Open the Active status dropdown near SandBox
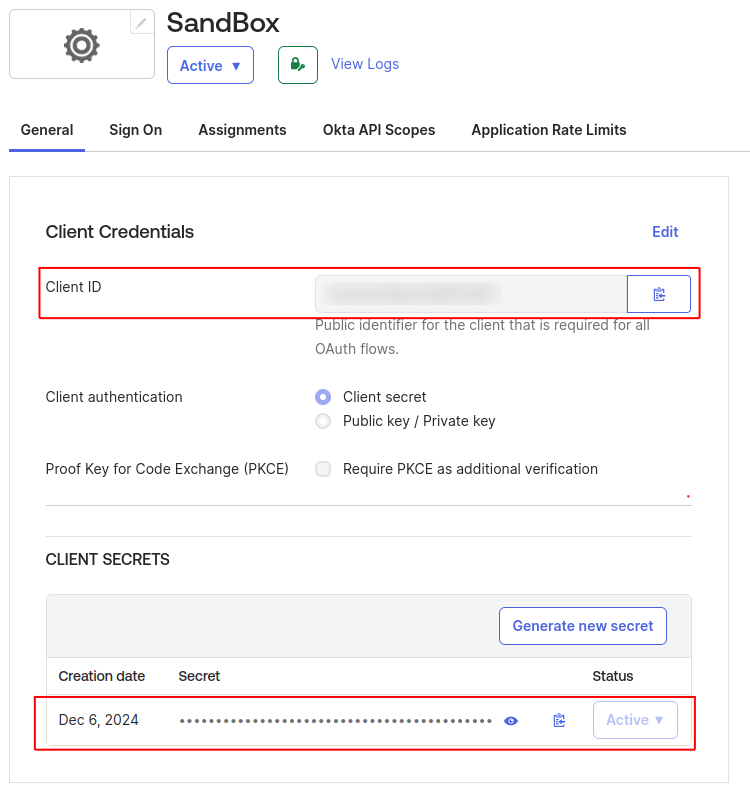 coord(210,65)
